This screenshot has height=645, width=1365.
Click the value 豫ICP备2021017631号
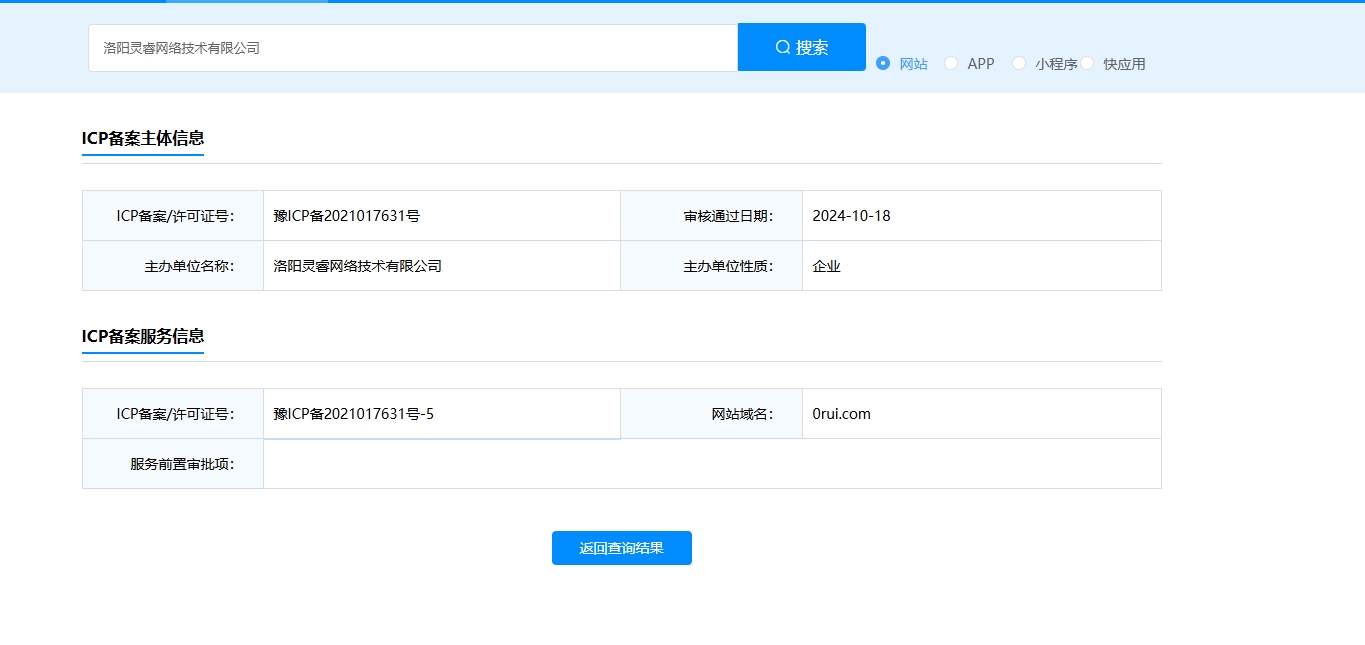(346, 216)
